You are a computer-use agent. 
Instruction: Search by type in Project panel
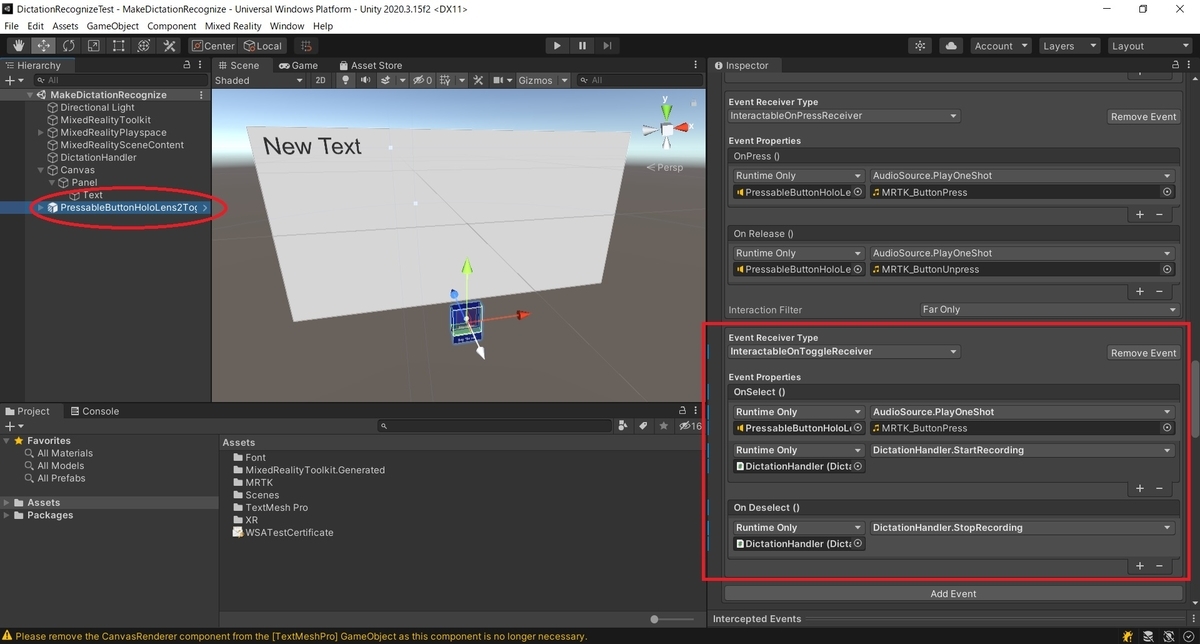(x=624, y=426)
